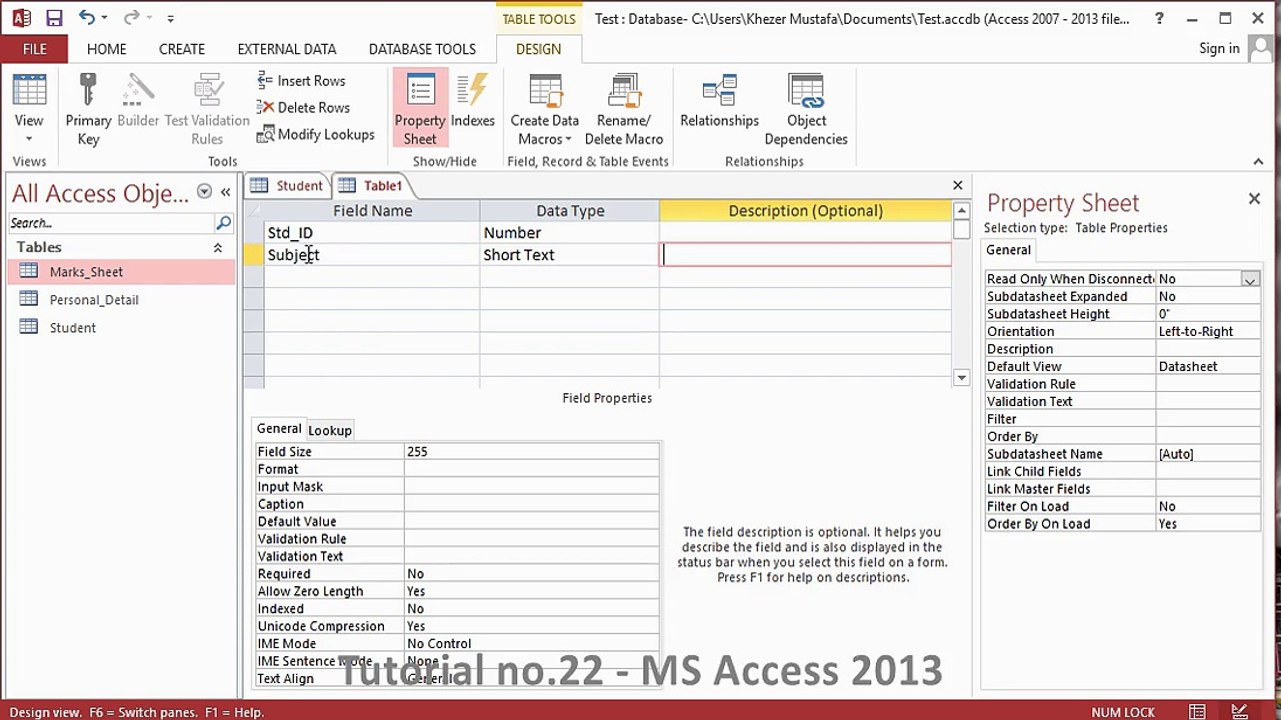The height and width of the screenshot is (720, 1281).
Task: Open the View button in ribbon
Action: click(x=29, y=111)
